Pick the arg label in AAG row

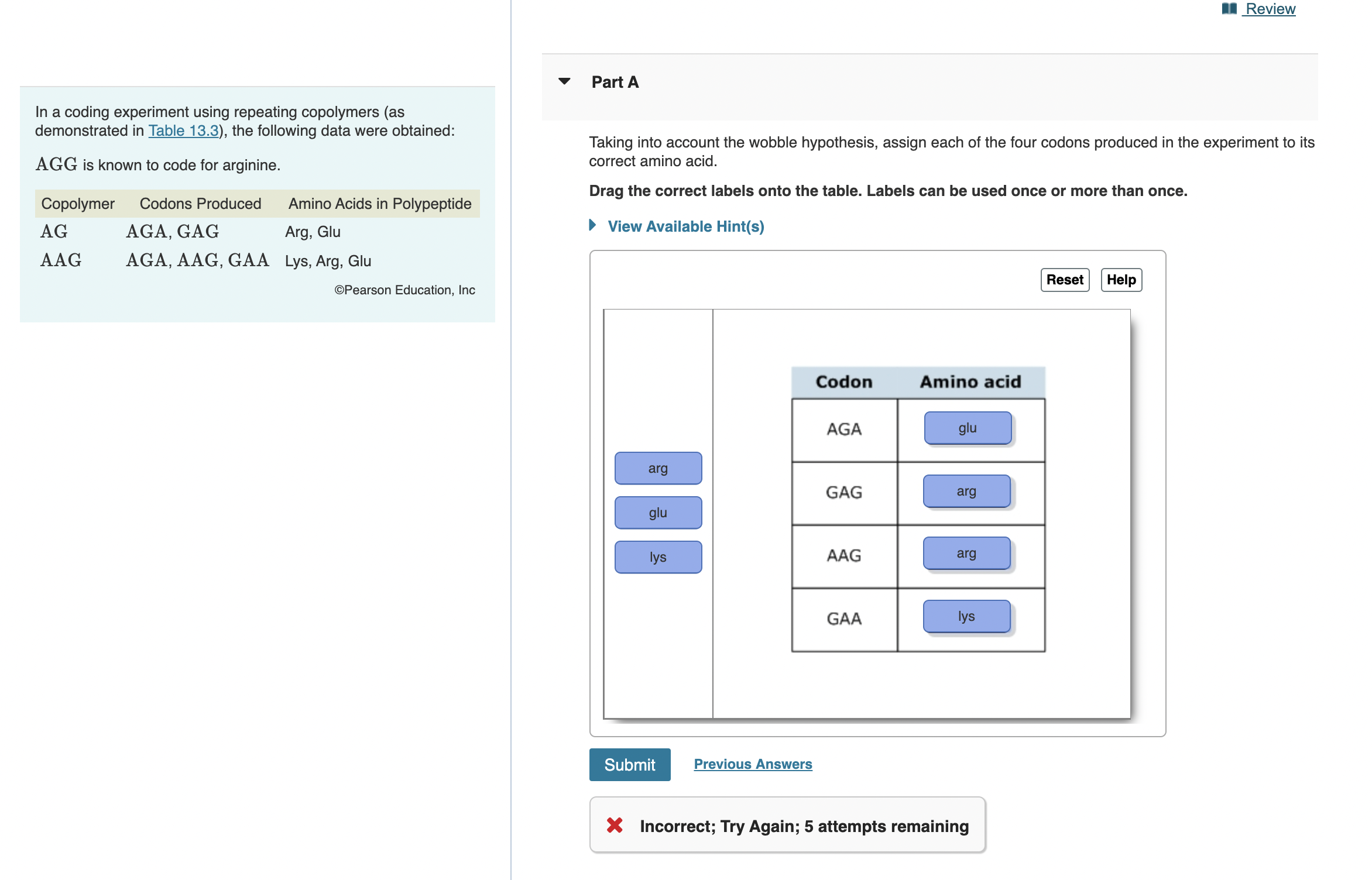coord(966,554)
